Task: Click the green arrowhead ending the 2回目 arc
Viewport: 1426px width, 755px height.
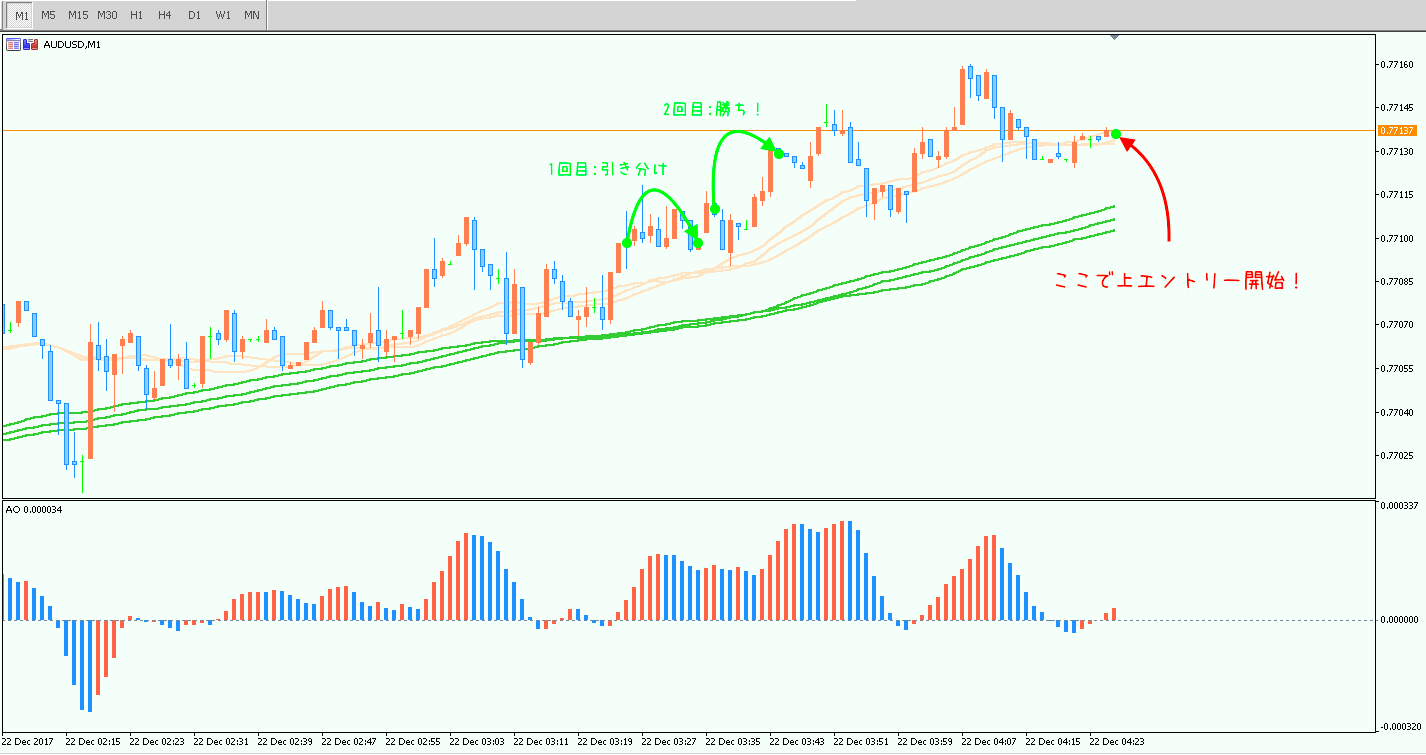Action: [777, 153]
